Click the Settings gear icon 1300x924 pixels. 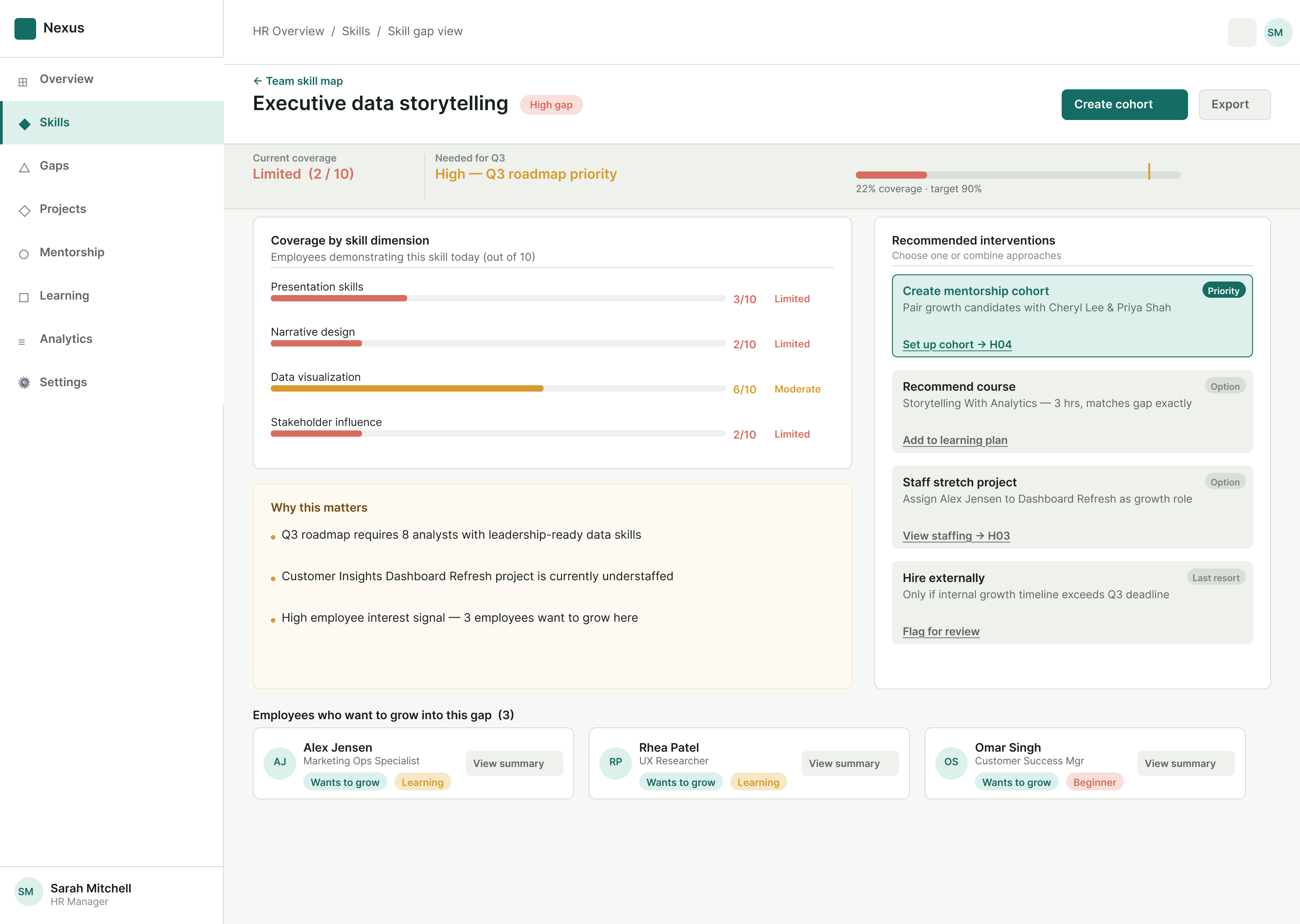click(x=24, y=382)
